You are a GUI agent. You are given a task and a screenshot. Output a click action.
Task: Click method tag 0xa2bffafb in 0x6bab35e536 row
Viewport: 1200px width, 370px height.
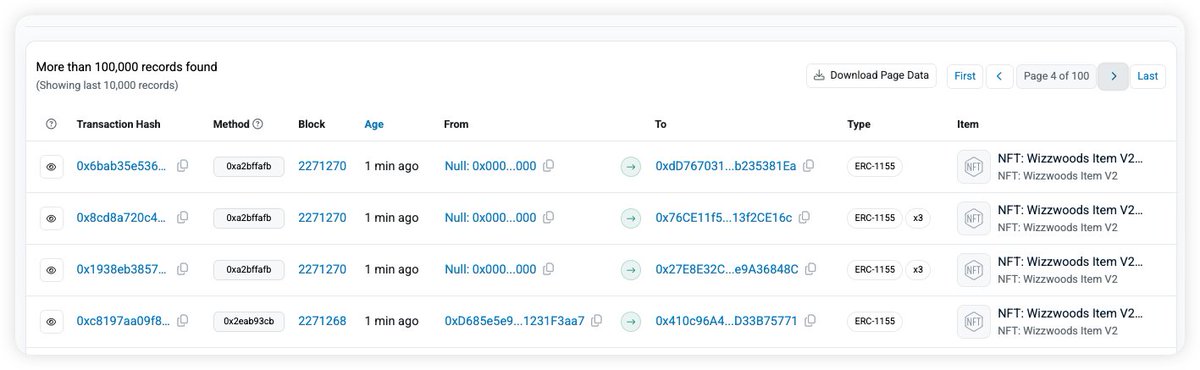coord(249,166)
